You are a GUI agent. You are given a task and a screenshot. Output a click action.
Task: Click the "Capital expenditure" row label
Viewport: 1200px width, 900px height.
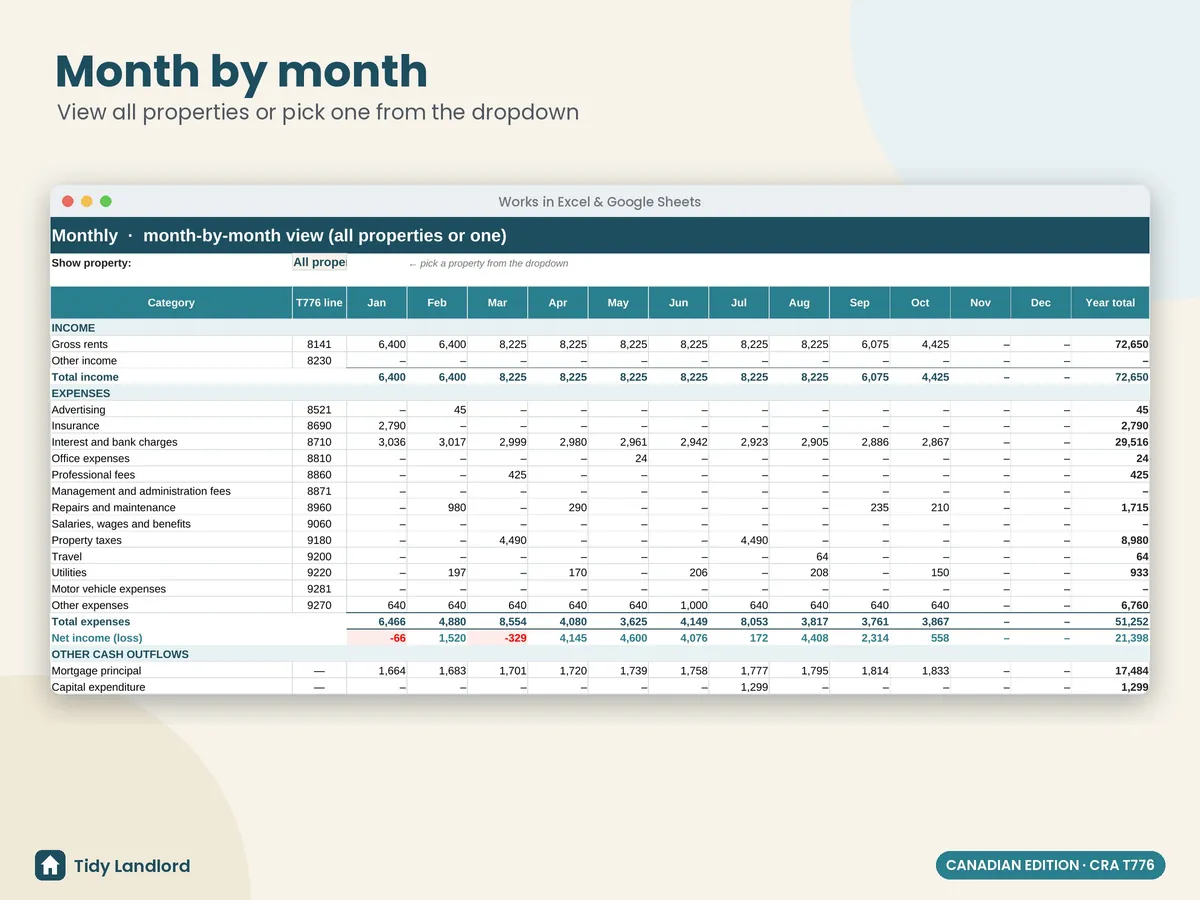(x=98, y=687)
